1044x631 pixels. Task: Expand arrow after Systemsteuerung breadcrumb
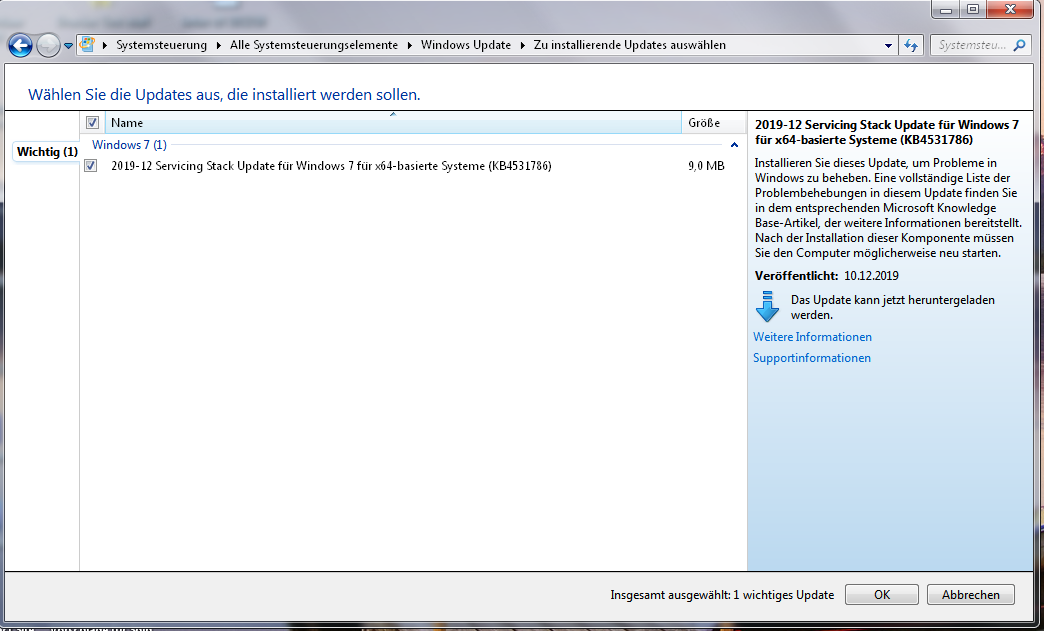click(x=219, y=45)
